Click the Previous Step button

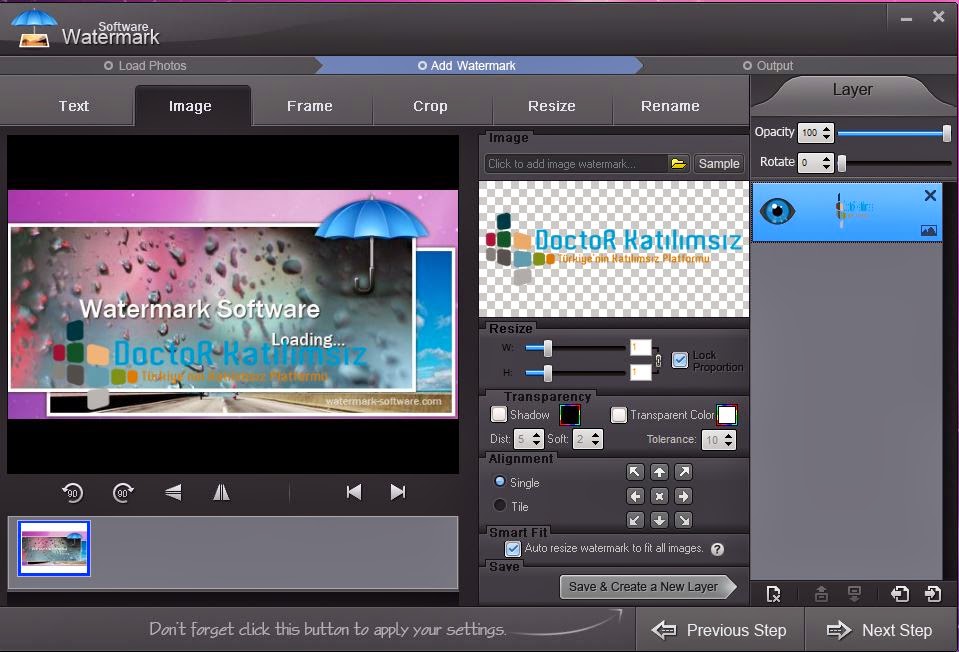click(x=720, y=630)
